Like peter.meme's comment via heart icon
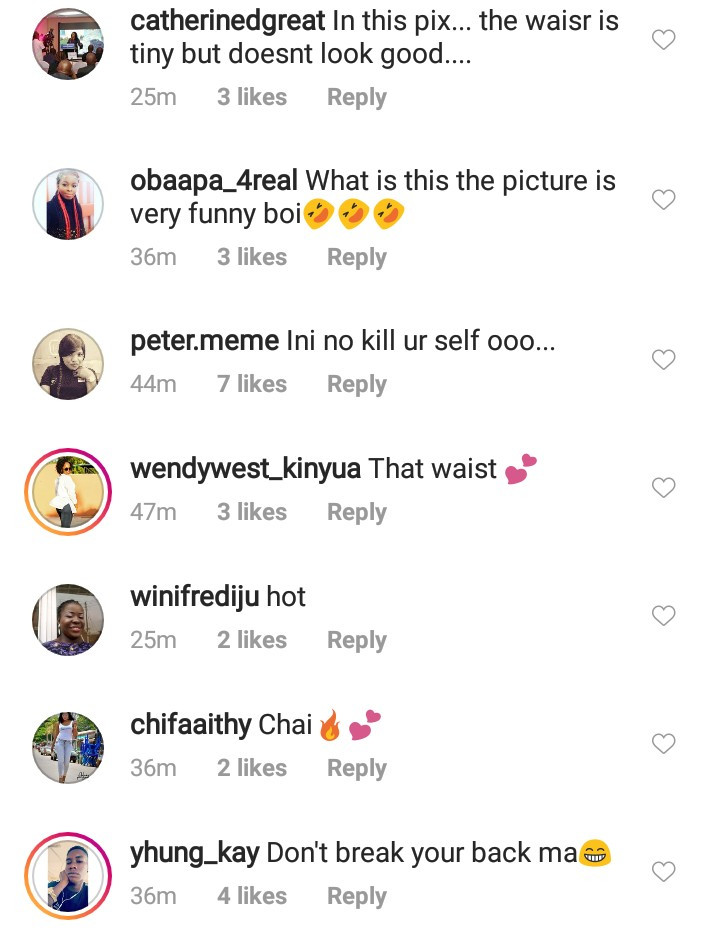Viewport: 720px width, 939px height. tap(664, 360)
